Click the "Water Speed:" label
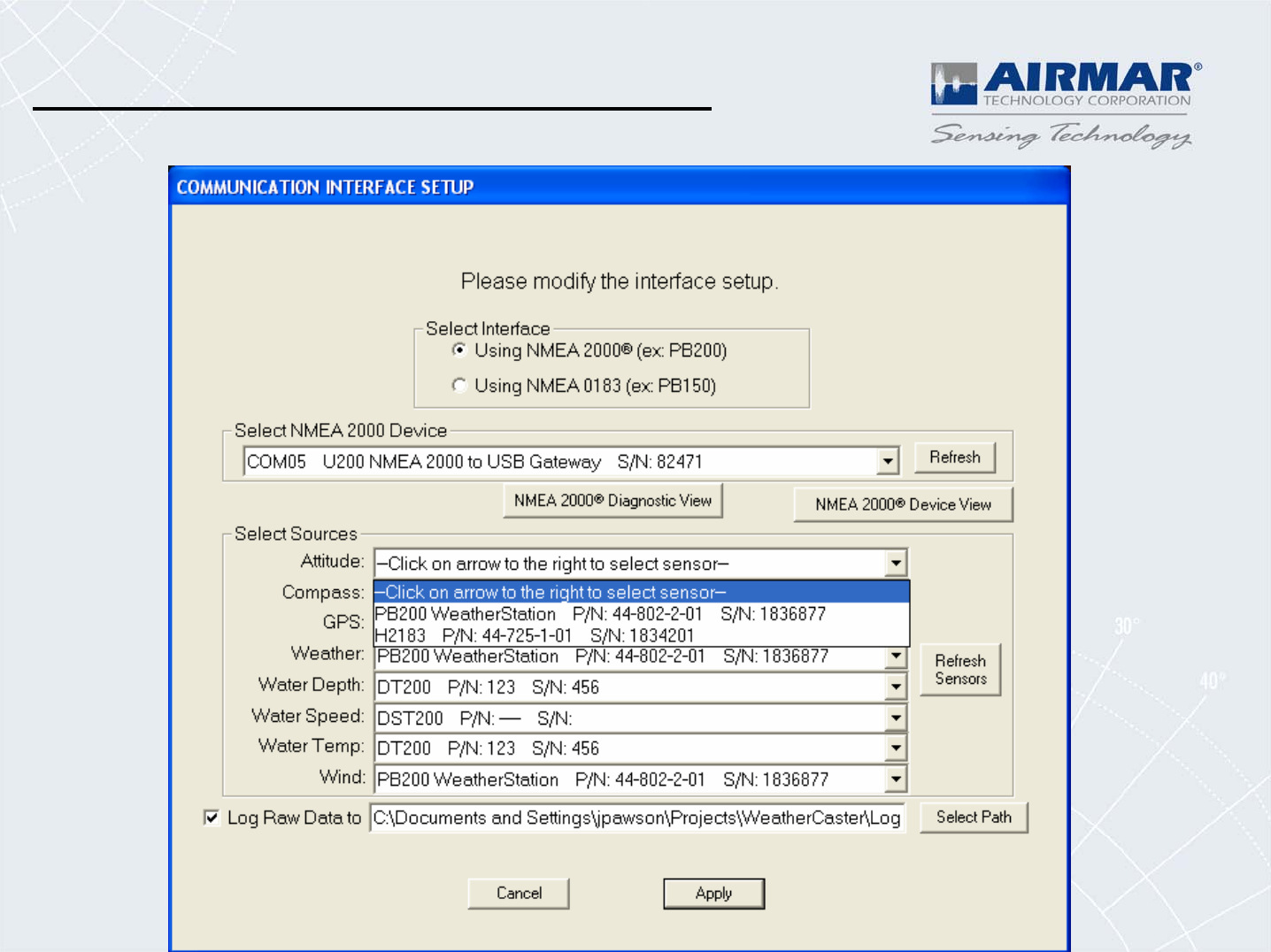Screen dimensions: 1271x952 point(308,715)
